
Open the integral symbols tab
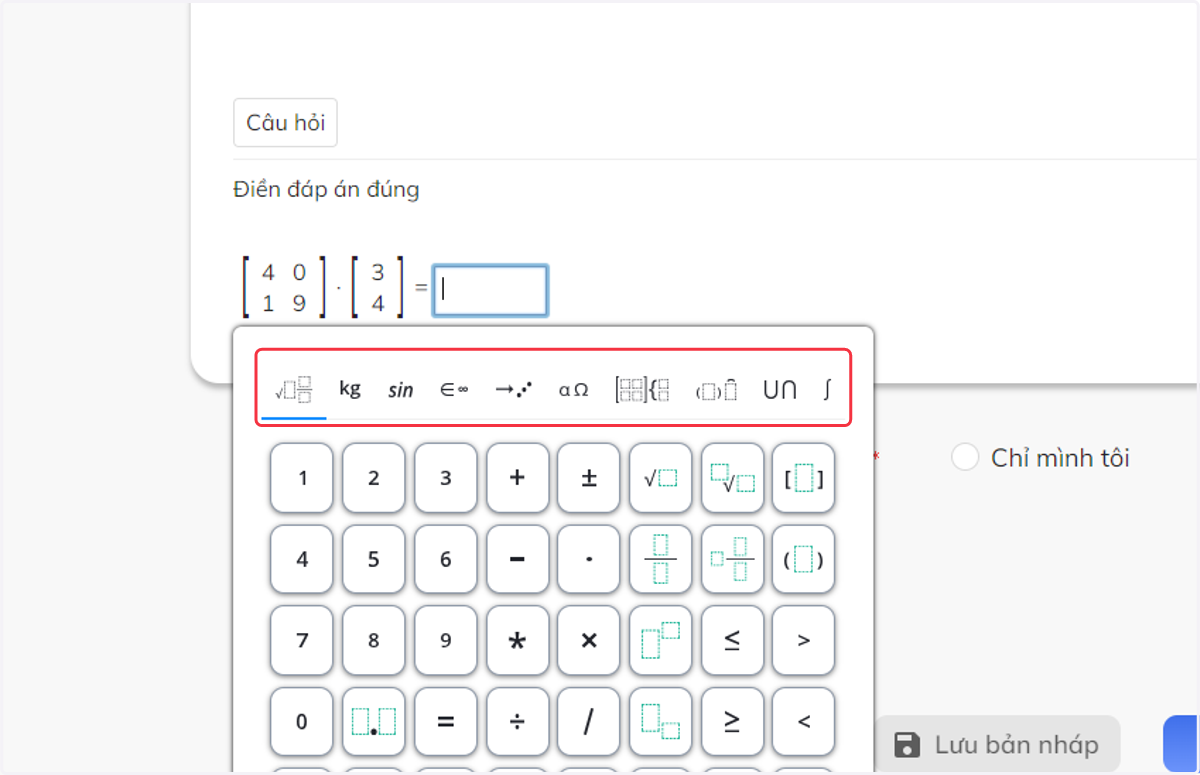pyautogui.click(x=827, y=390)
